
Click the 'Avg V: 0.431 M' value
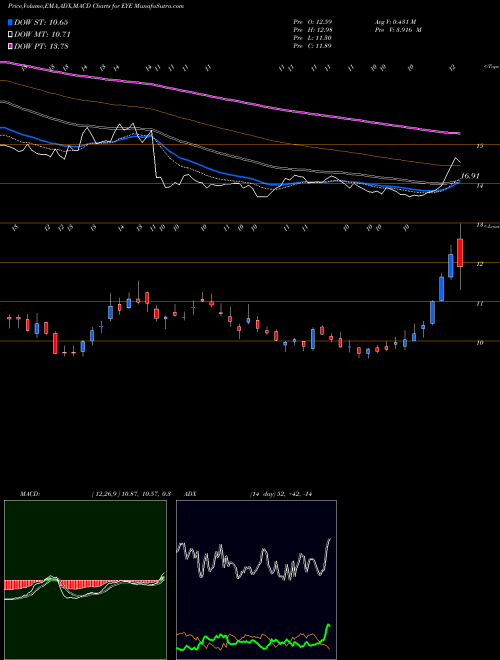pyautogui.click(x=397, y=22)
